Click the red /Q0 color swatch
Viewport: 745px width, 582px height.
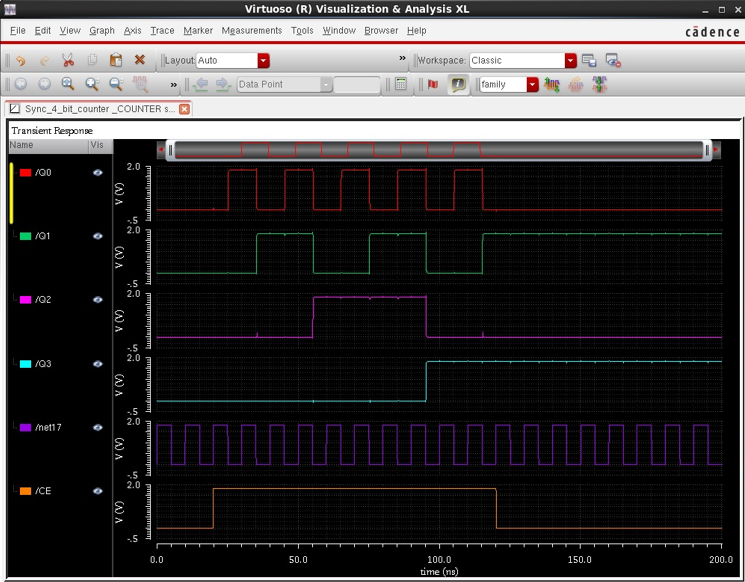(25, 172)
